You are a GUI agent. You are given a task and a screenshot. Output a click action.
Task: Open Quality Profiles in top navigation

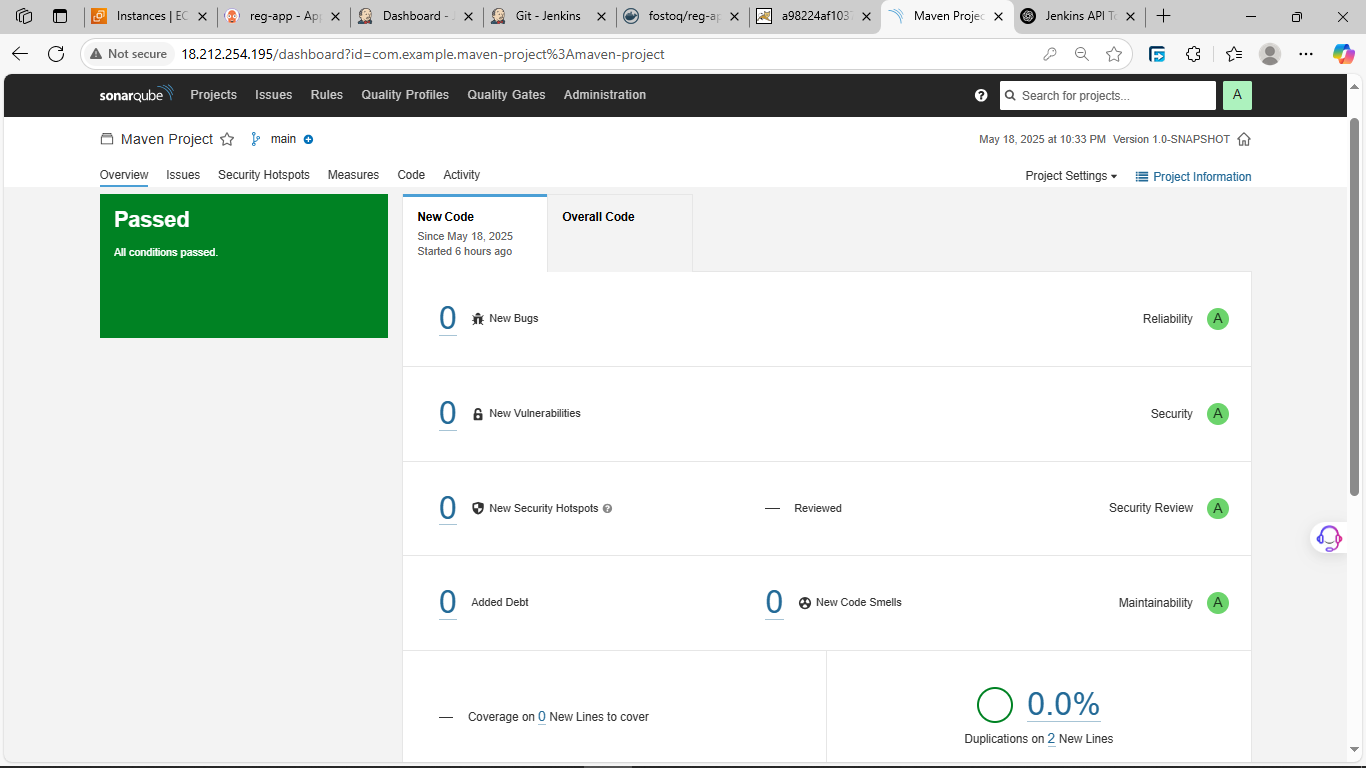coord(405,95)
